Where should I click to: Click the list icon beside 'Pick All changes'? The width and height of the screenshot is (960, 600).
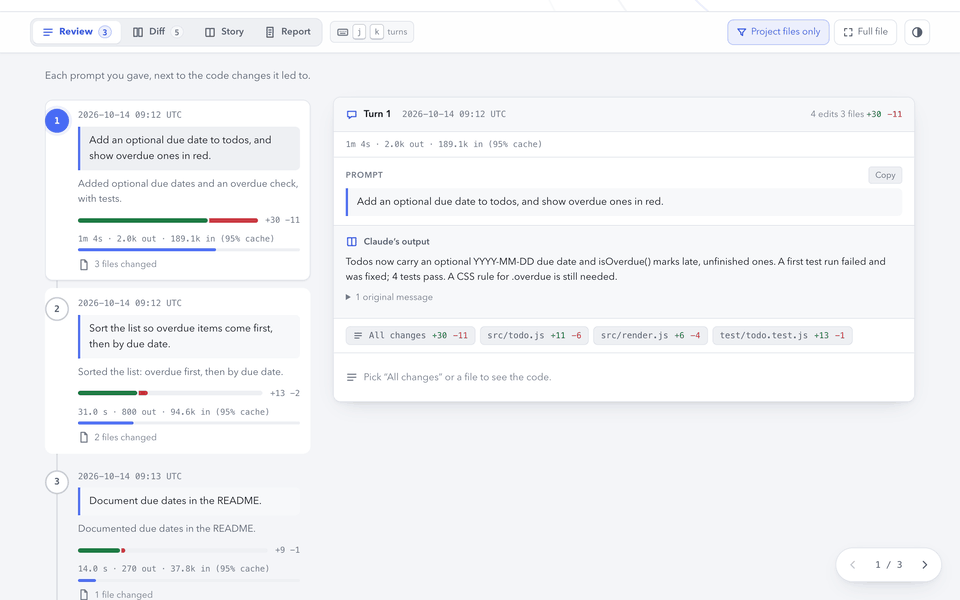tap(351, 377)
